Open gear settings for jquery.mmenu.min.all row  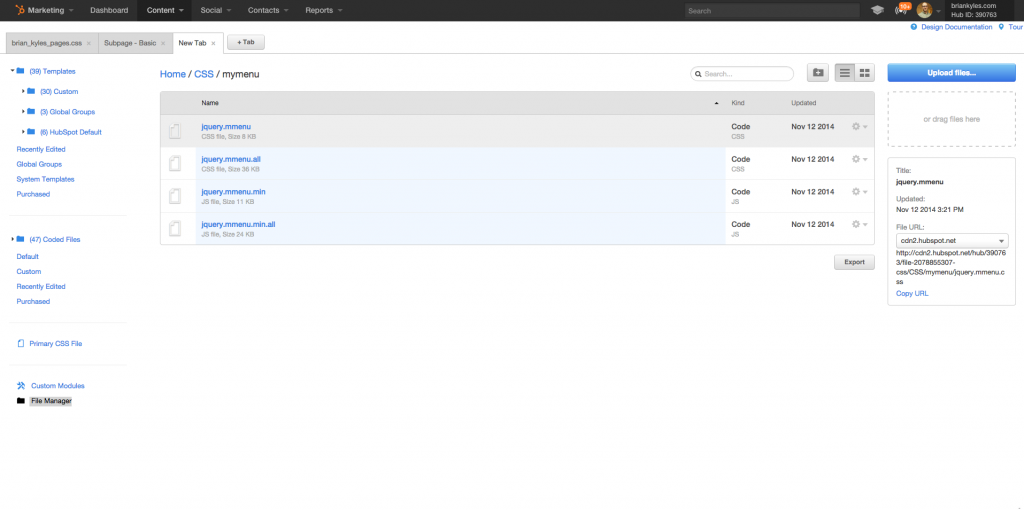point(859,225)
